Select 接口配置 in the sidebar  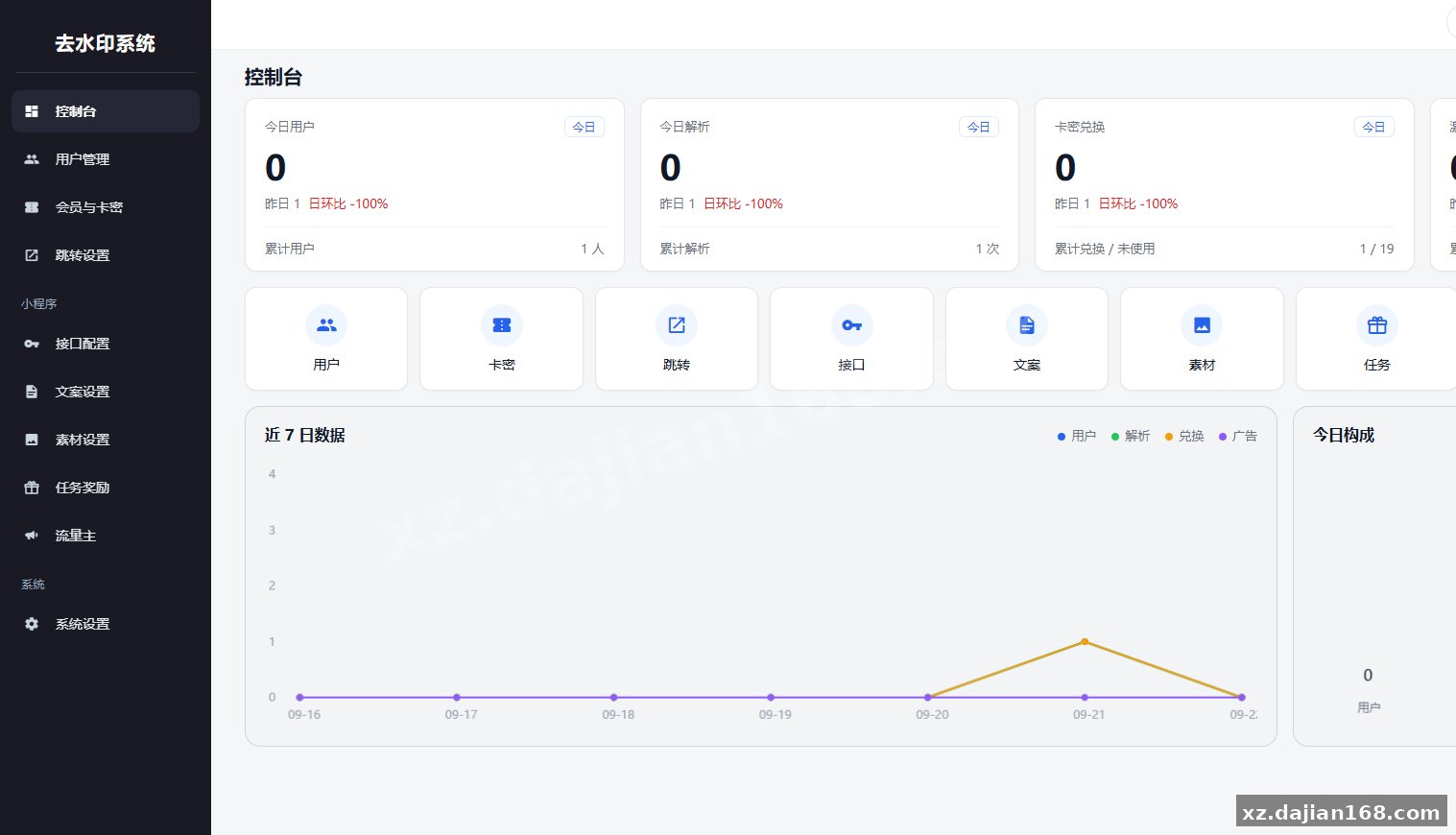coord(106,344)
